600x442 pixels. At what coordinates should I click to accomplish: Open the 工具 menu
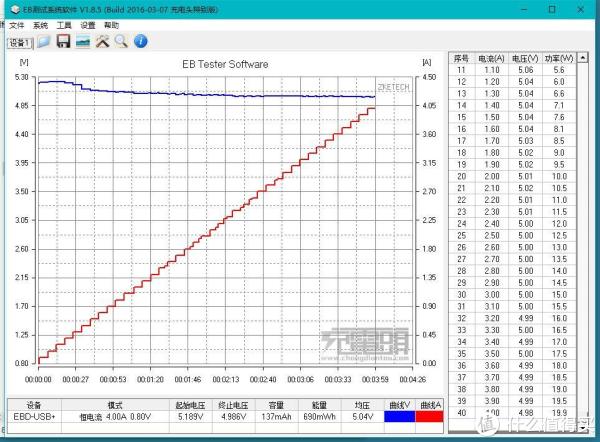pos(64,25)
